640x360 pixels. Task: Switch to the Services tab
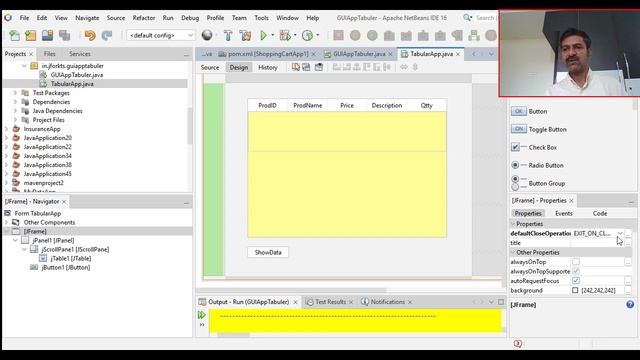pos(80,54)
